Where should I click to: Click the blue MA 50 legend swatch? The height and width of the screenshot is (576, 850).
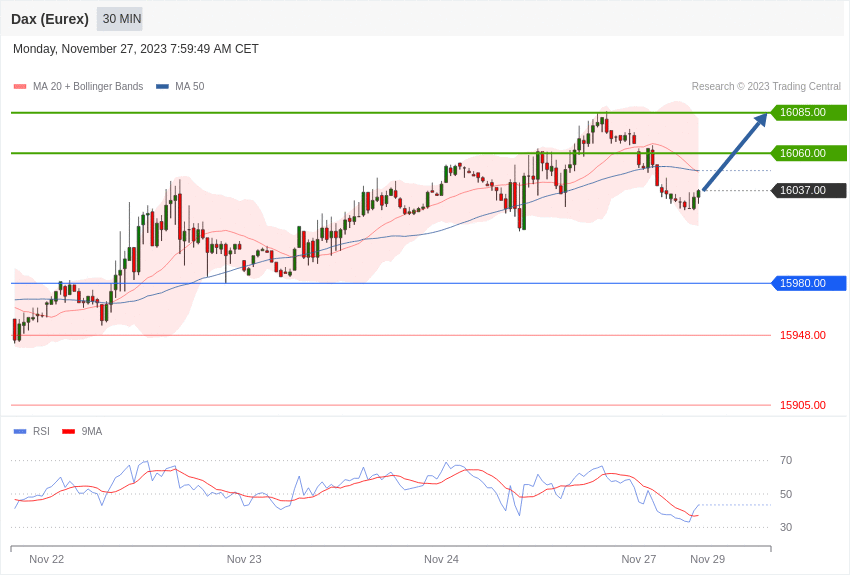click(162, 87)
